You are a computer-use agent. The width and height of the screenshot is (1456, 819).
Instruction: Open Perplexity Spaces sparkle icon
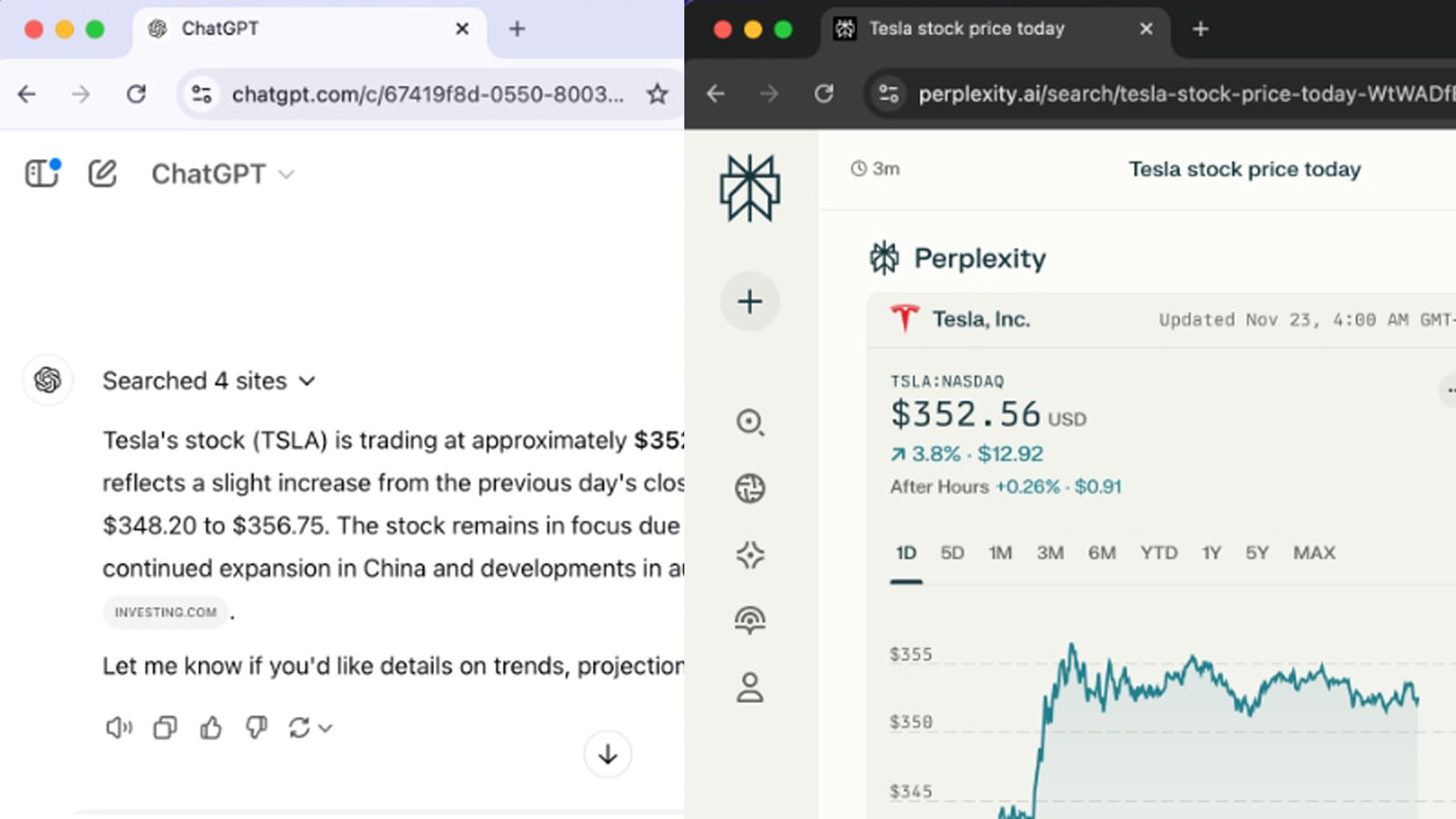[x=750, y=554]
